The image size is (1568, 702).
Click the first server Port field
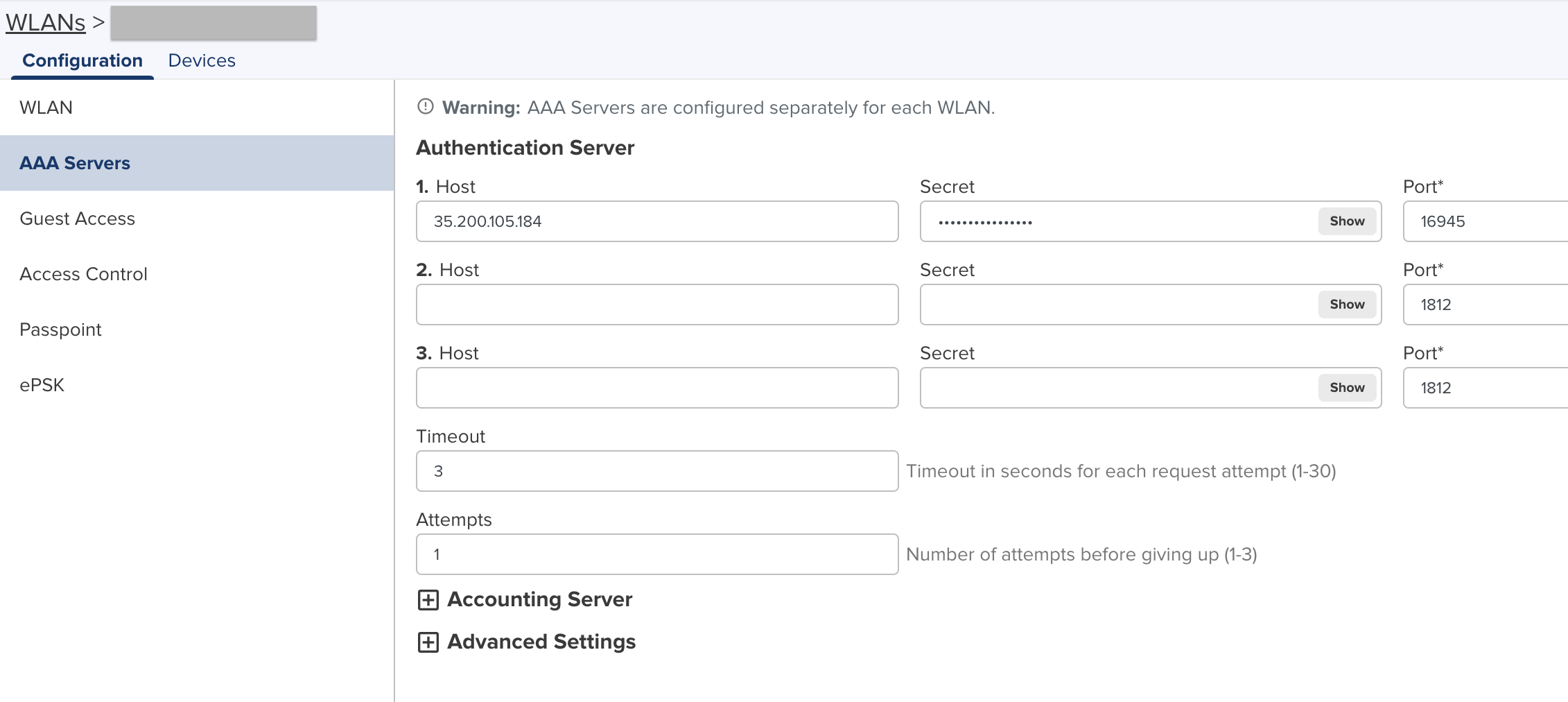pyautogui.click(x=1483, y=221)
